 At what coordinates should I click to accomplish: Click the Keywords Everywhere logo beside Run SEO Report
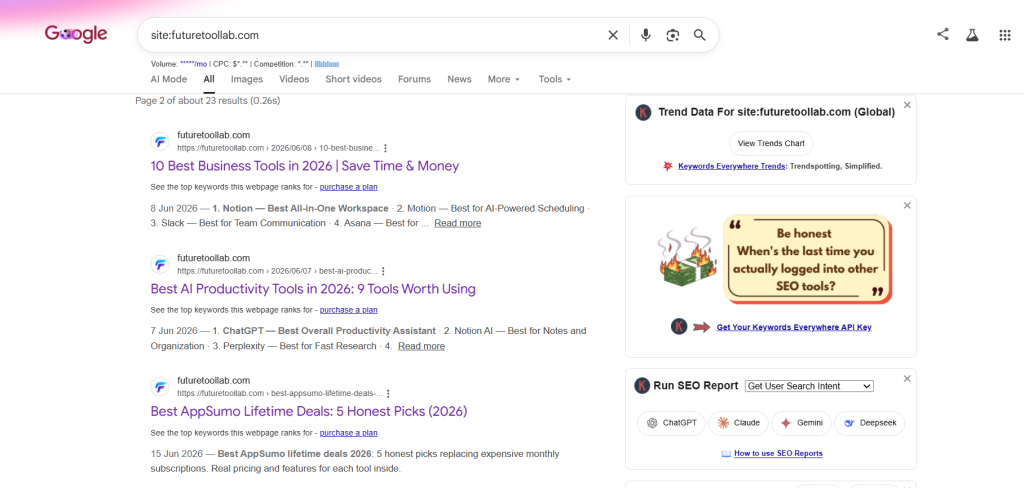(x=642, y=385)
